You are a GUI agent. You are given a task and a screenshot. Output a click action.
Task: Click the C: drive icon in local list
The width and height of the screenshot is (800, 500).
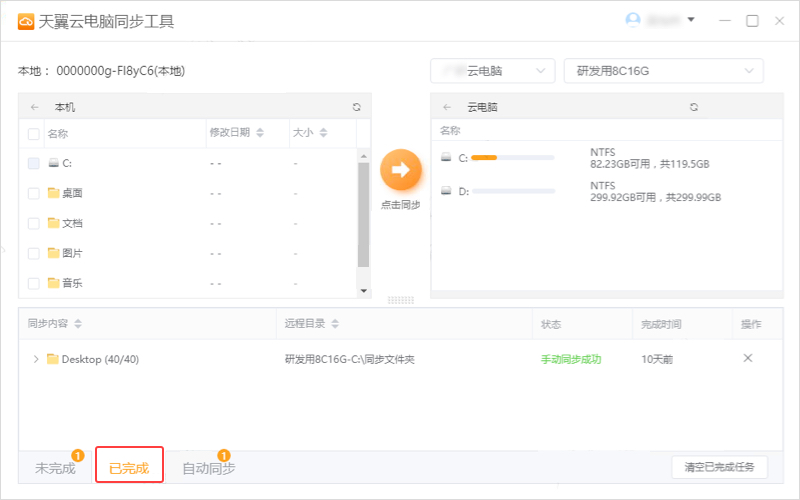pyautogui.click(x=54, y=163)
